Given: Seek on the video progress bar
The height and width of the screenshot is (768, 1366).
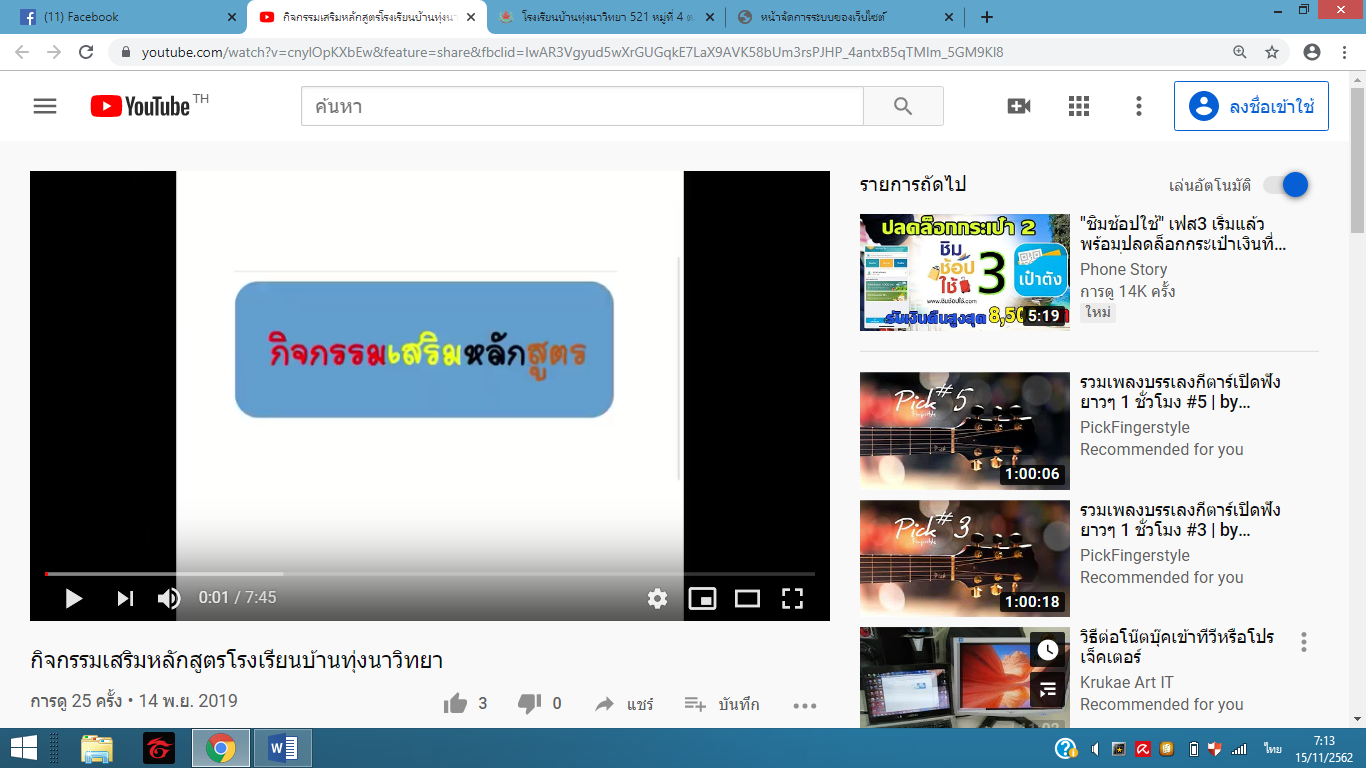Looking at the screenshot, I should coord(430,574).
